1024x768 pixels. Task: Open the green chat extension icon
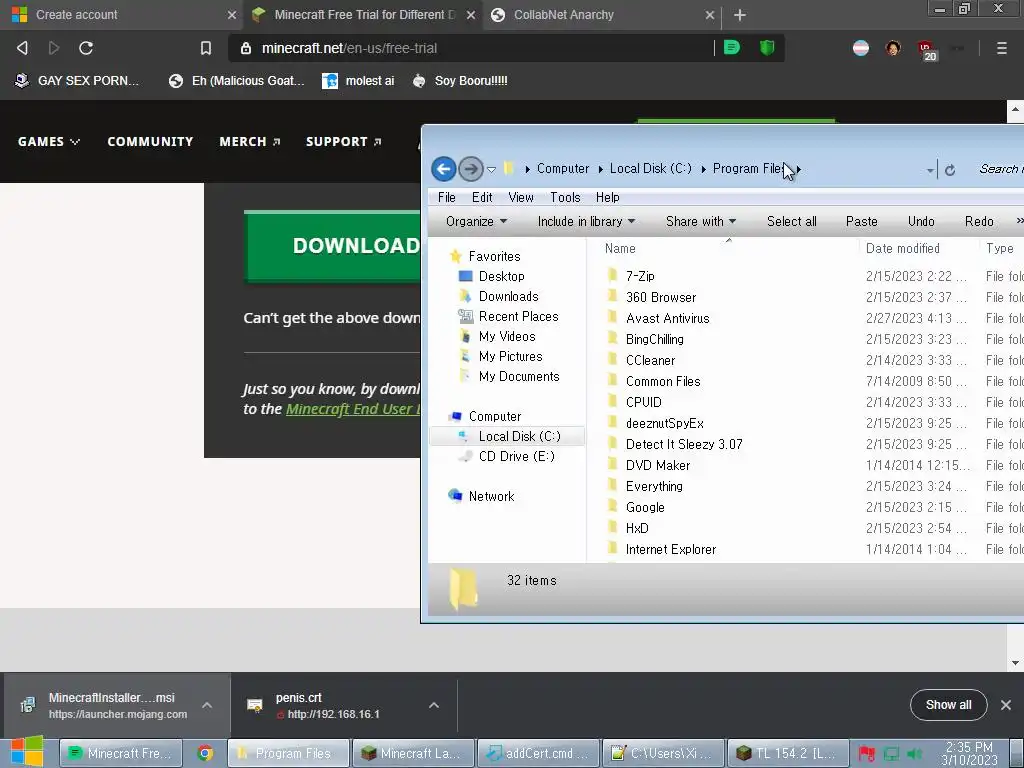(x=731, y=48)
